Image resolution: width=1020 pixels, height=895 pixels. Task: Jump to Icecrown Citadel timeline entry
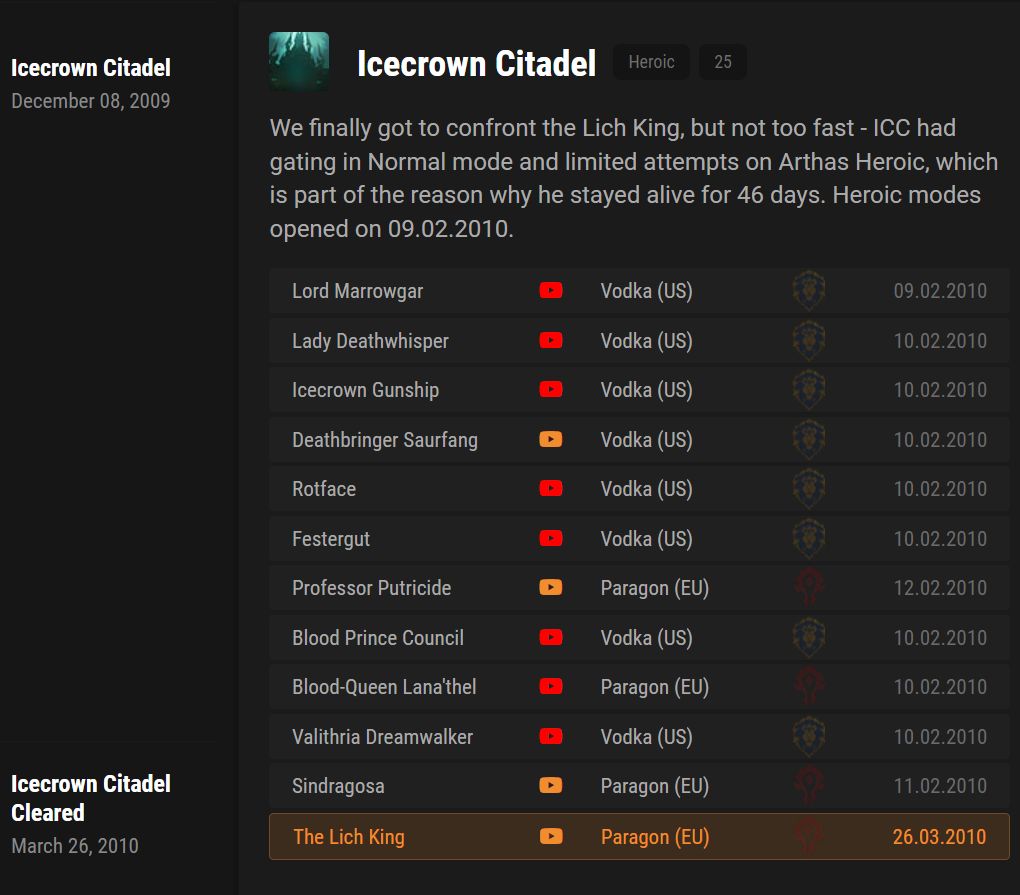(x=91, y=68)
